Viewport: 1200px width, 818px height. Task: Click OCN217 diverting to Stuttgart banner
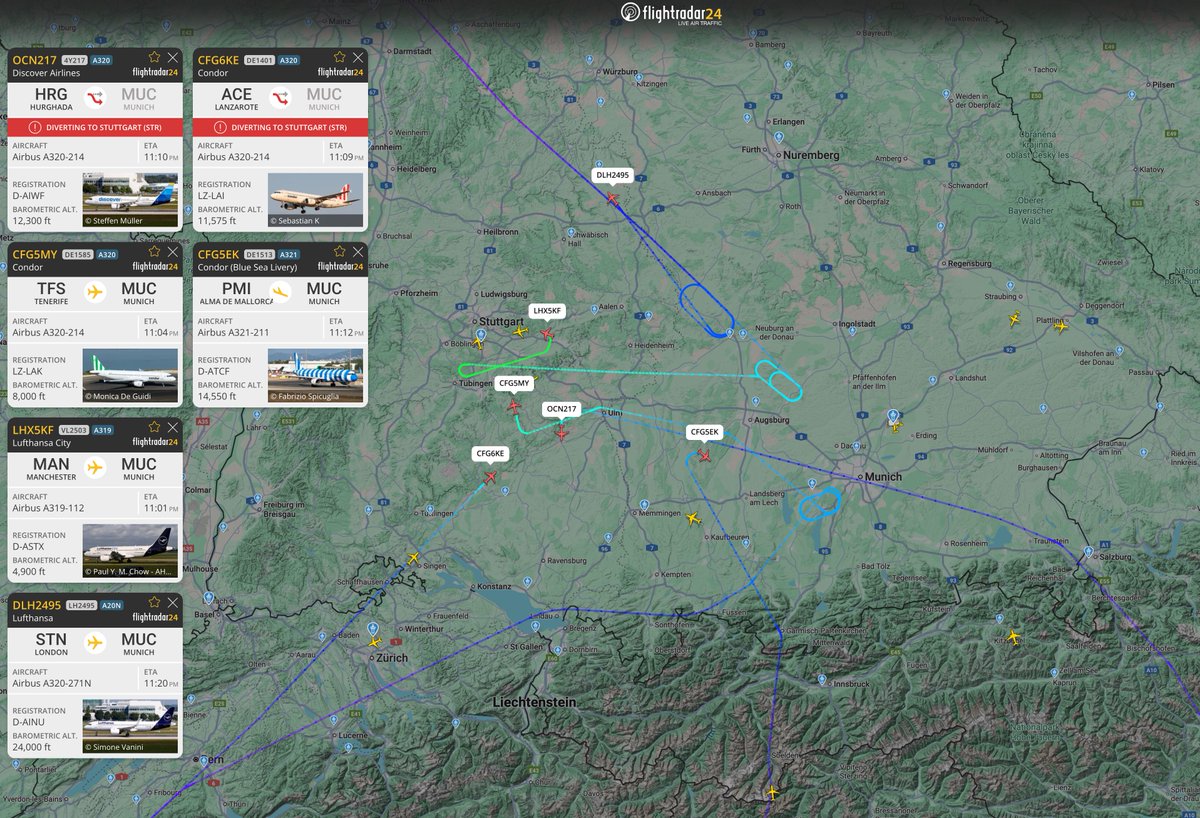[95, 128]
